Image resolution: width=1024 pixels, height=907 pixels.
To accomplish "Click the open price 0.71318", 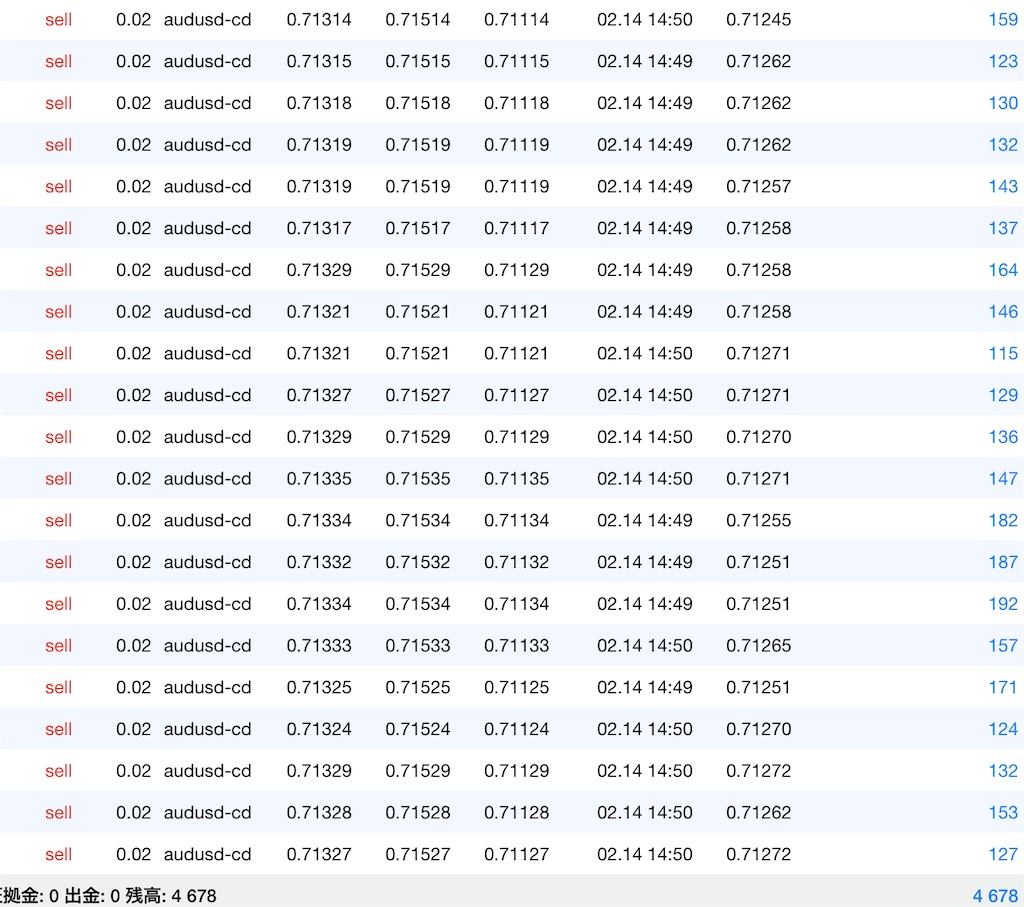I will click(319, 103).
